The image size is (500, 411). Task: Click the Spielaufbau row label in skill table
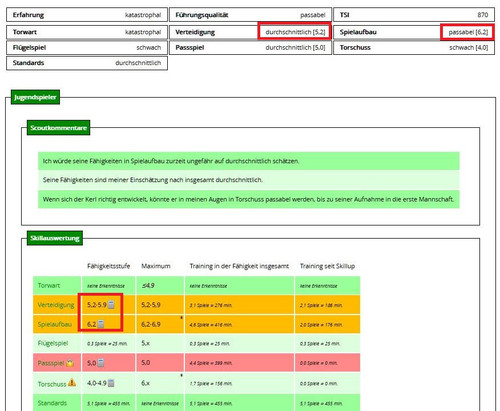tap(55, 324)
